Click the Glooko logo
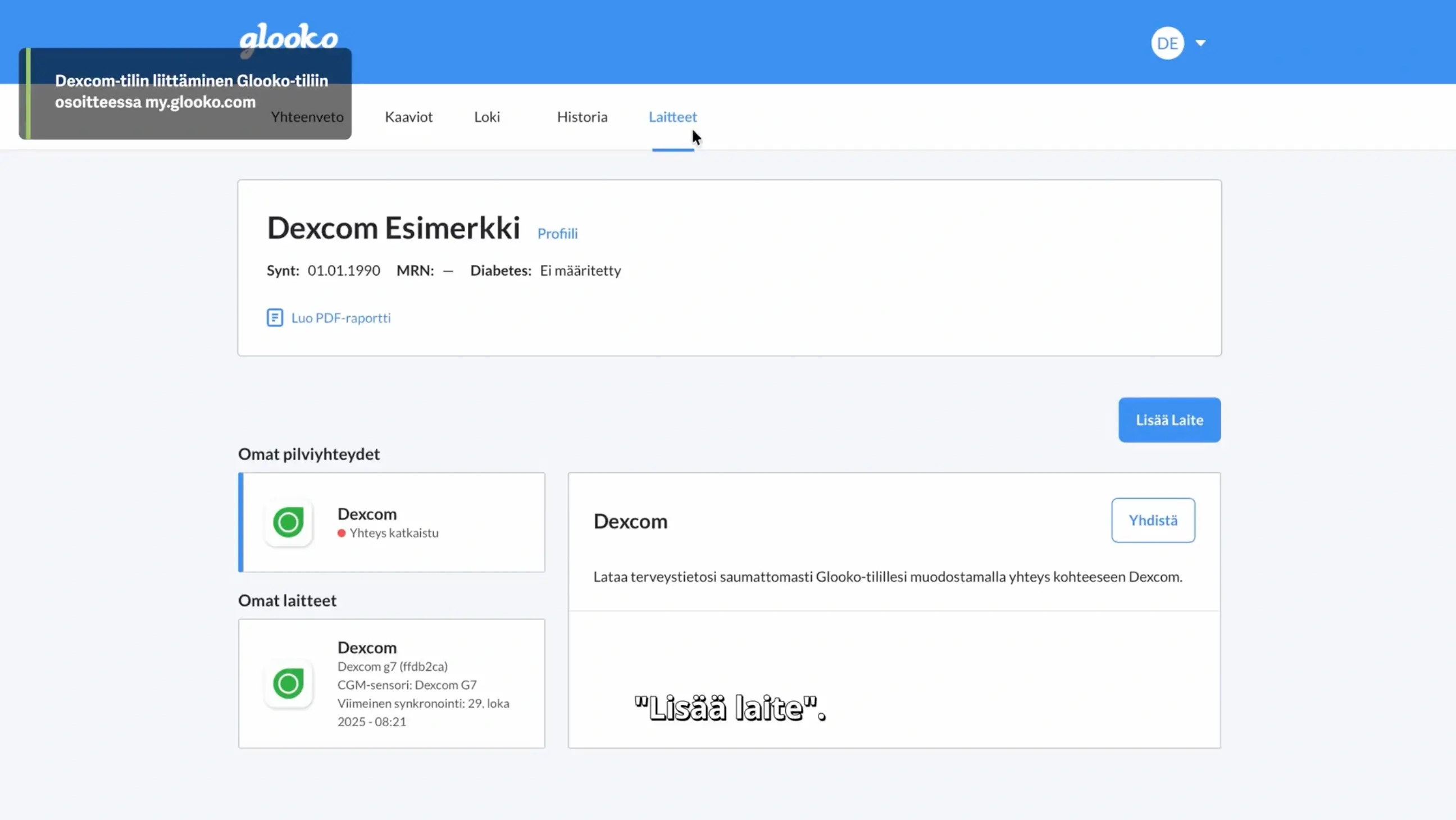The image size is (1456, 820). [x=288, y=39]
